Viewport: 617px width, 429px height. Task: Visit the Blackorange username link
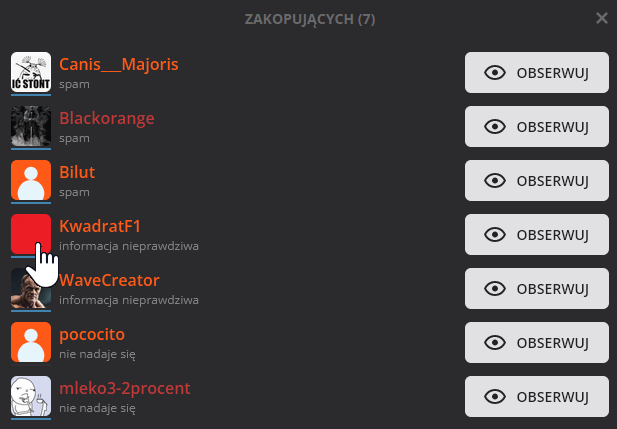point(107,118)
